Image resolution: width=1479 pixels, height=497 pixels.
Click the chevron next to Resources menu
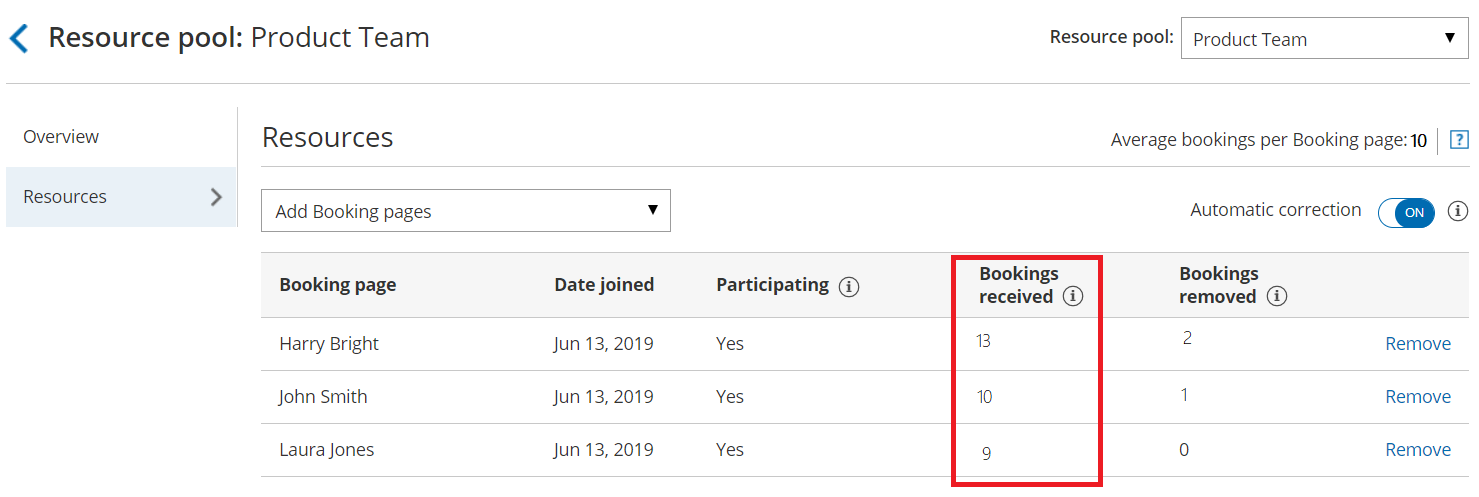click(x=216, y=197)
